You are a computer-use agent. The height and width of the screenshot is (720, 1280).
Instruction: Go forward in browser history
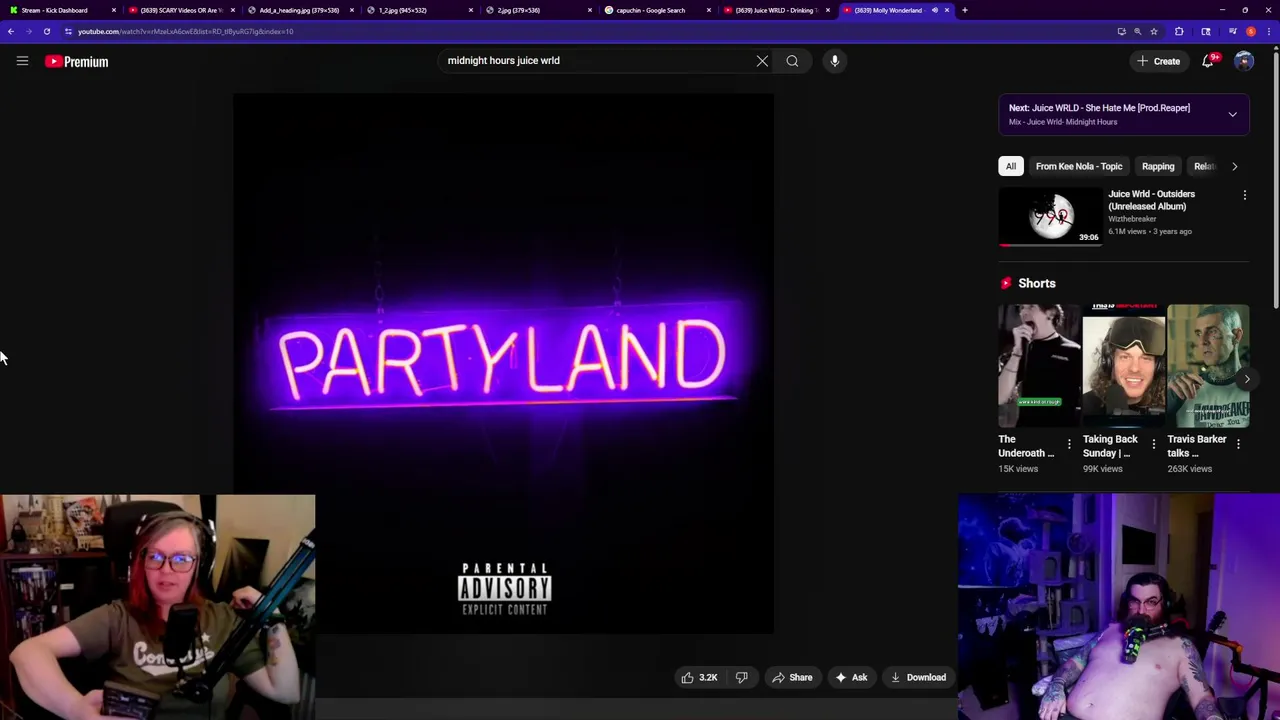[x=28, y=31]
